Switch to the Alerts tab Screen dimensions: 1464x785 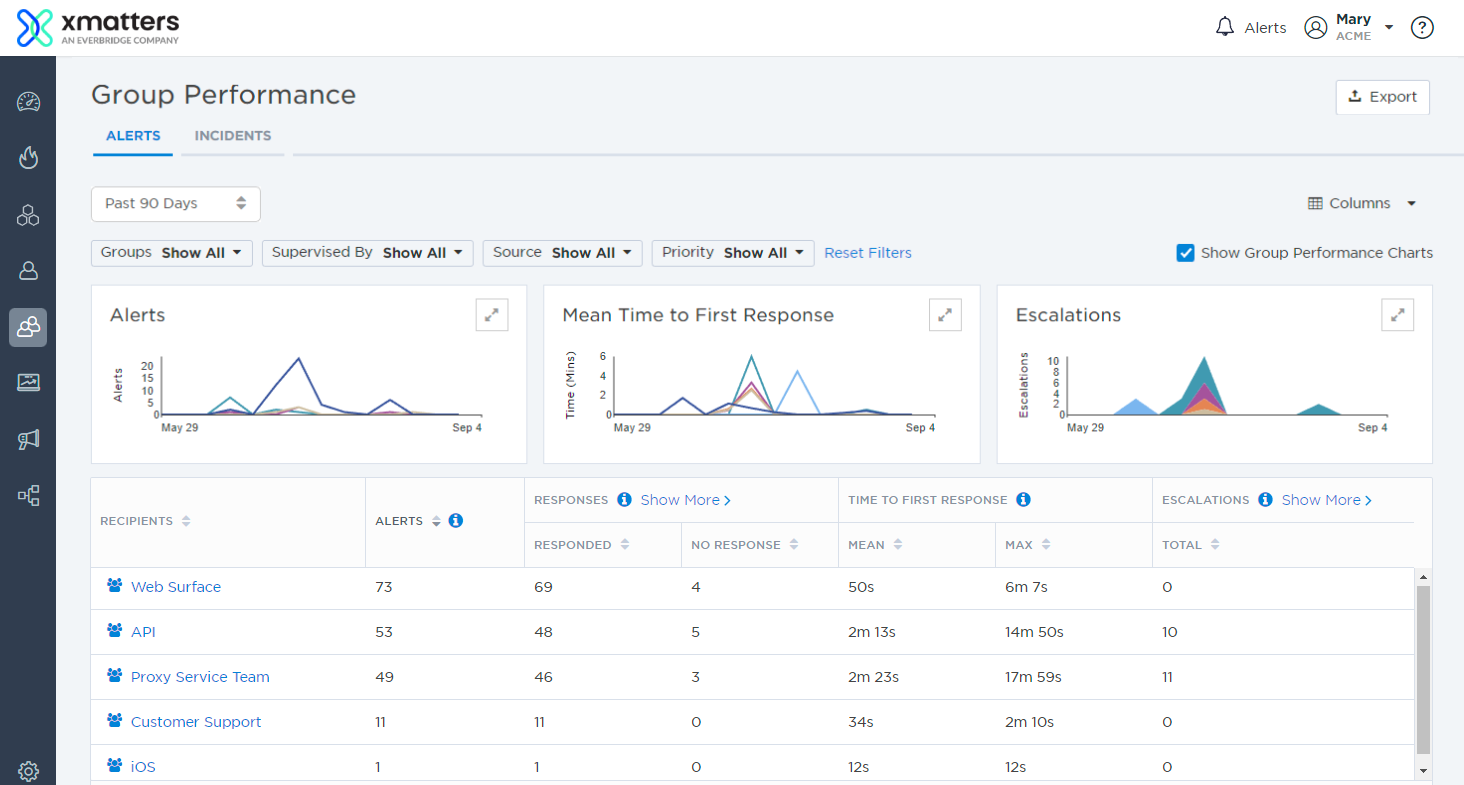click(133, 136)
